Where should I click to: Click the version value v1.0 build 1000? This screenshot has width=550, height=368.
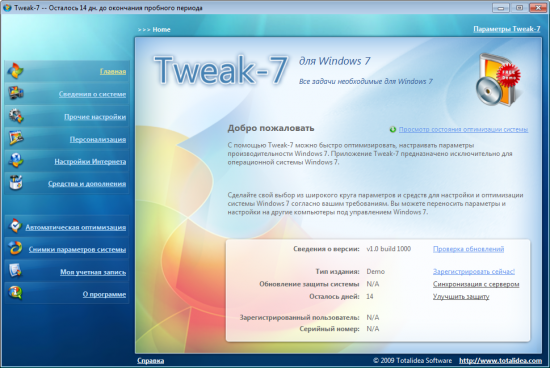point(389,249)
